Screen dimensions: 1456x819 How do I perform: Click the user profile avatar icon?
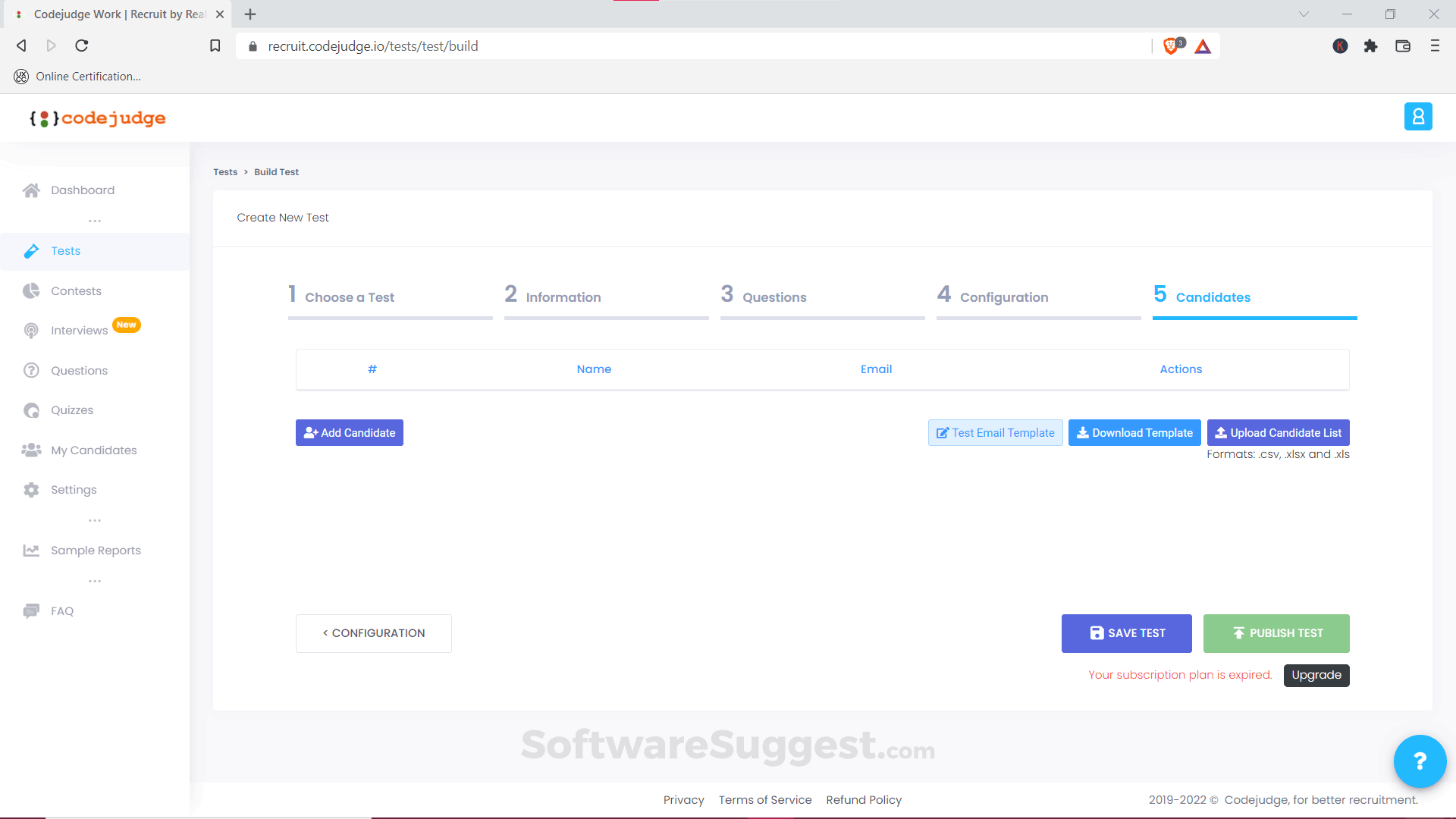pos(1418,116)
